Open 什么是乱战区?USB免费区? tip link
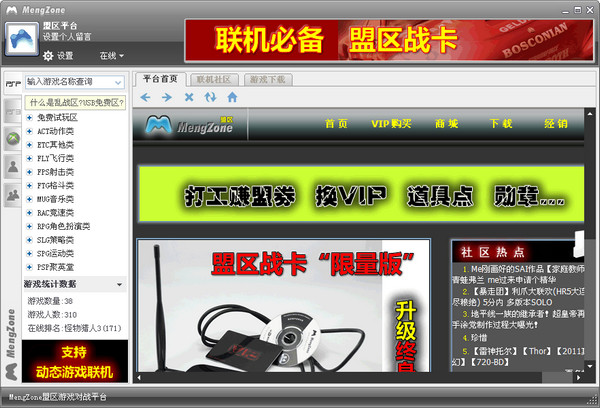Screen dimensions: 600x408 [75, 103]
